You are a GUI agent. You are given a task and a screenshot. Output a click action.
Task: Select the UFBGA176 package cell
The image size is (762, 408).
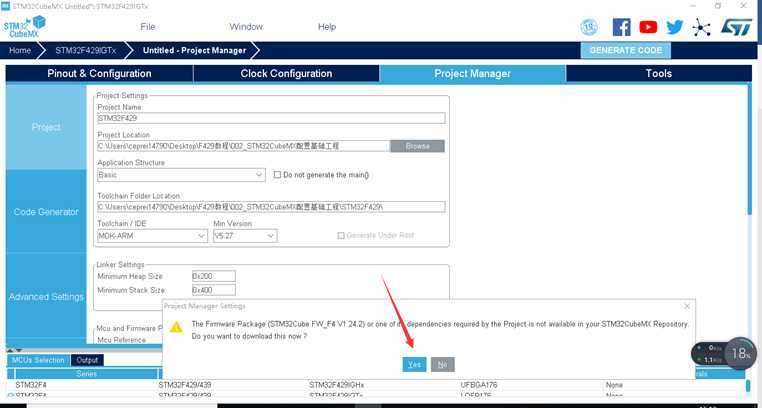coord(479,385)
